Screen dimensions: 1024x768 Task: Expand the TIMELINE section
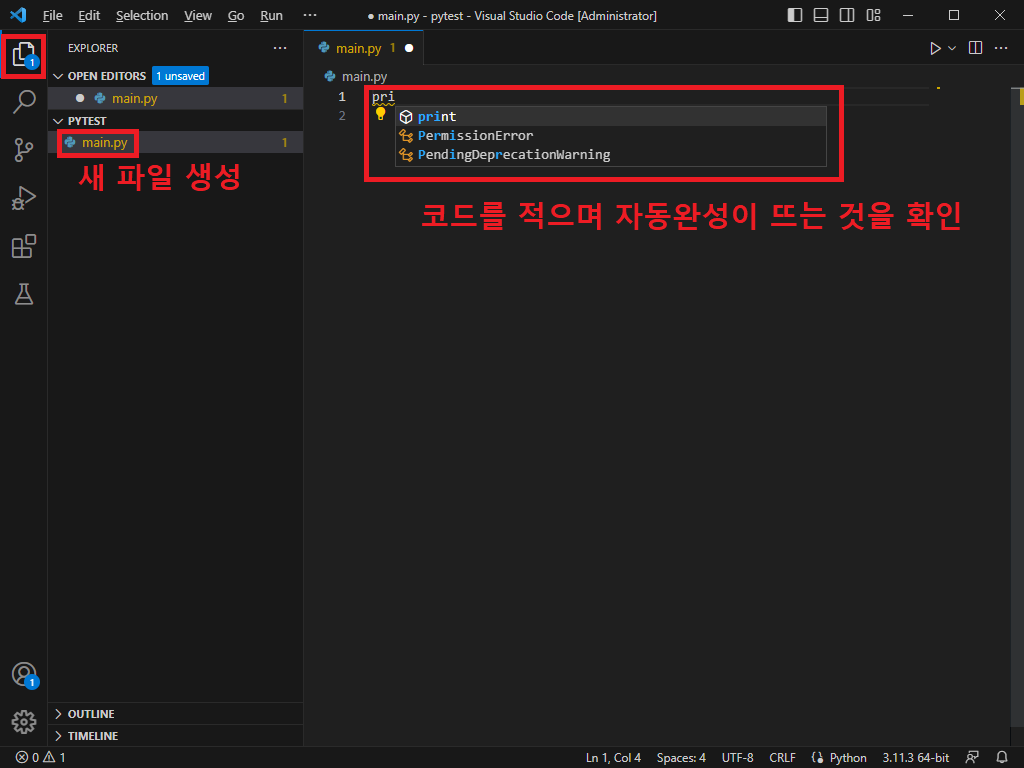pyautogui.click(x=92, y=736)
